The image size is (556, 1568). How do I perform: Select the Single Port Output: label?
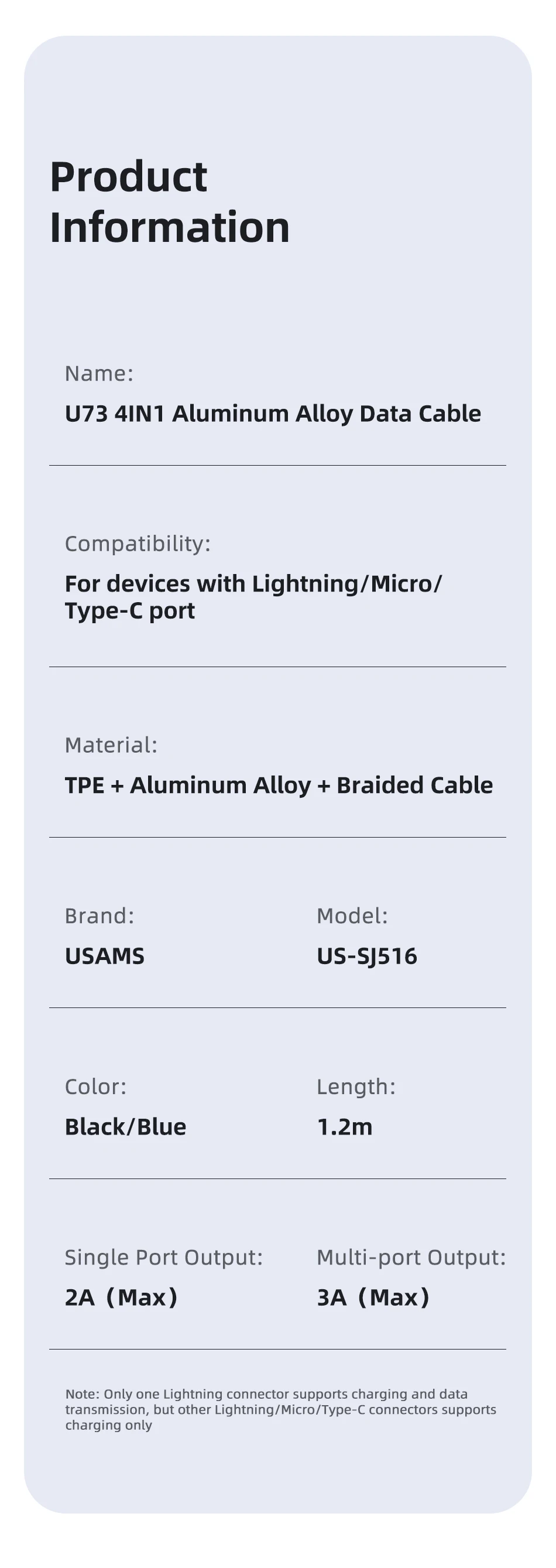pyautogui.click(x=164, y=1257)
